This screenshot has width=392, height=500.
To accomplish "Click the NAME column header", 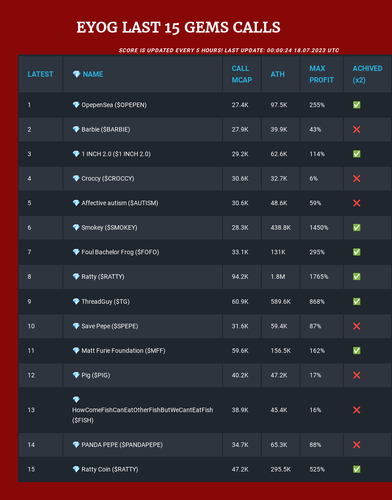I will tap(93, 74).
